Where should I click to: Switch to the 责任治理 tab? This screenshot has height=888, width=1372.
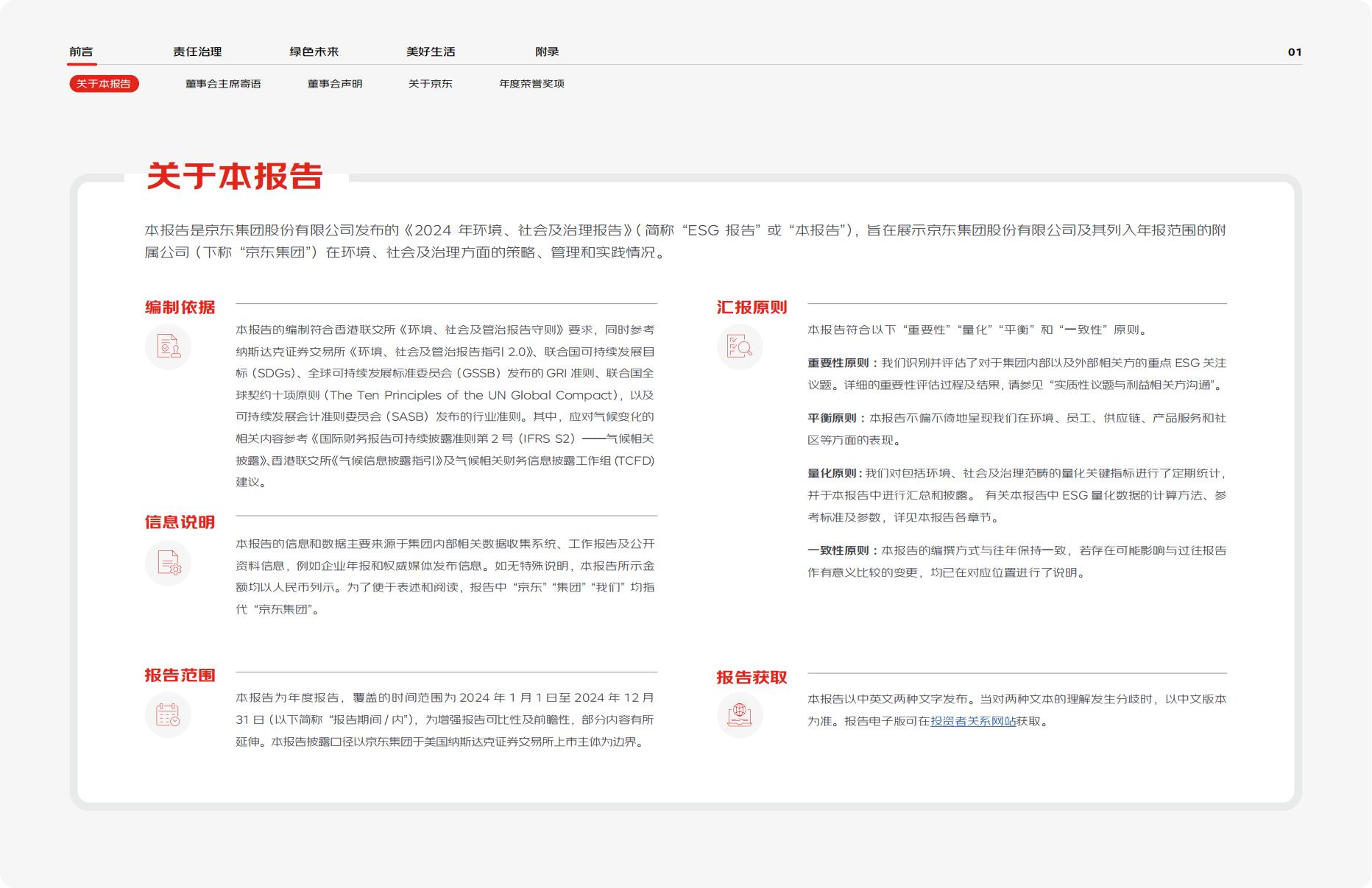[197, 51]
